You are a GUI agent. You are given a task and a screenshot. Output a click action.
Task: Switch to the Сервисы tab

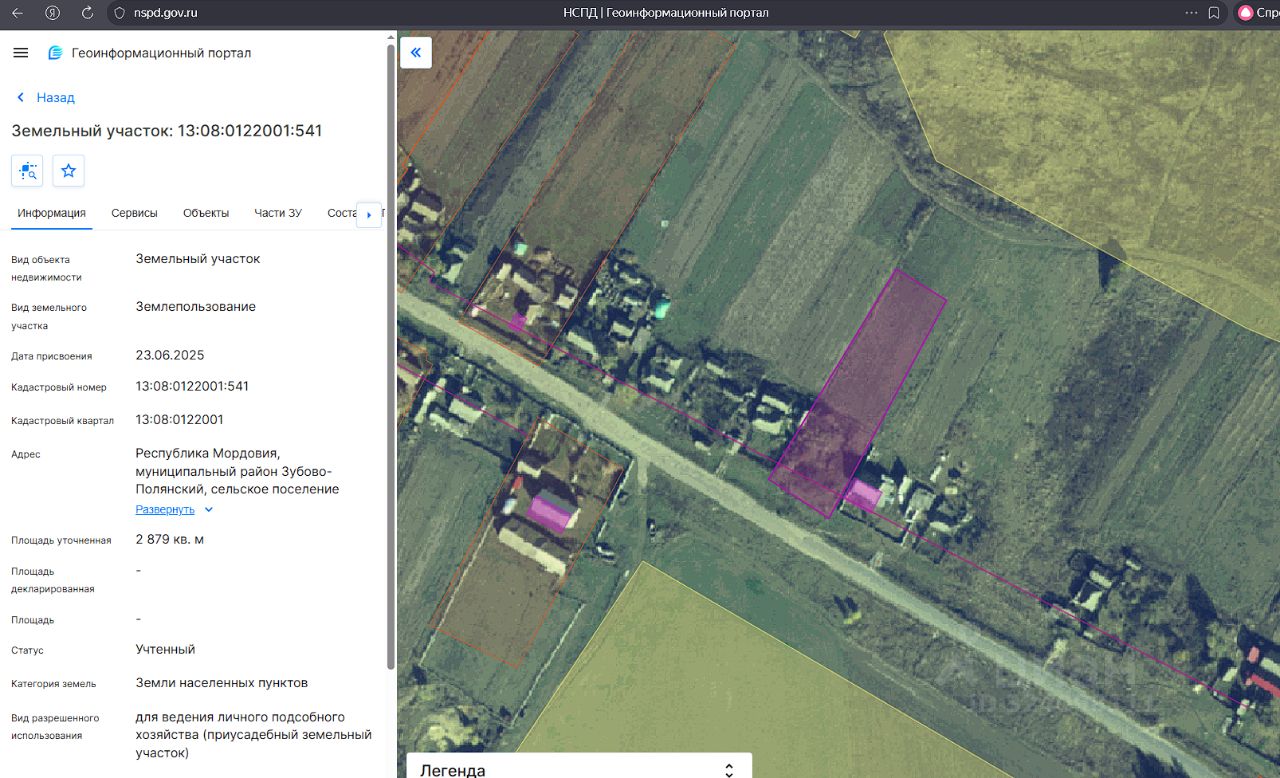134,213
